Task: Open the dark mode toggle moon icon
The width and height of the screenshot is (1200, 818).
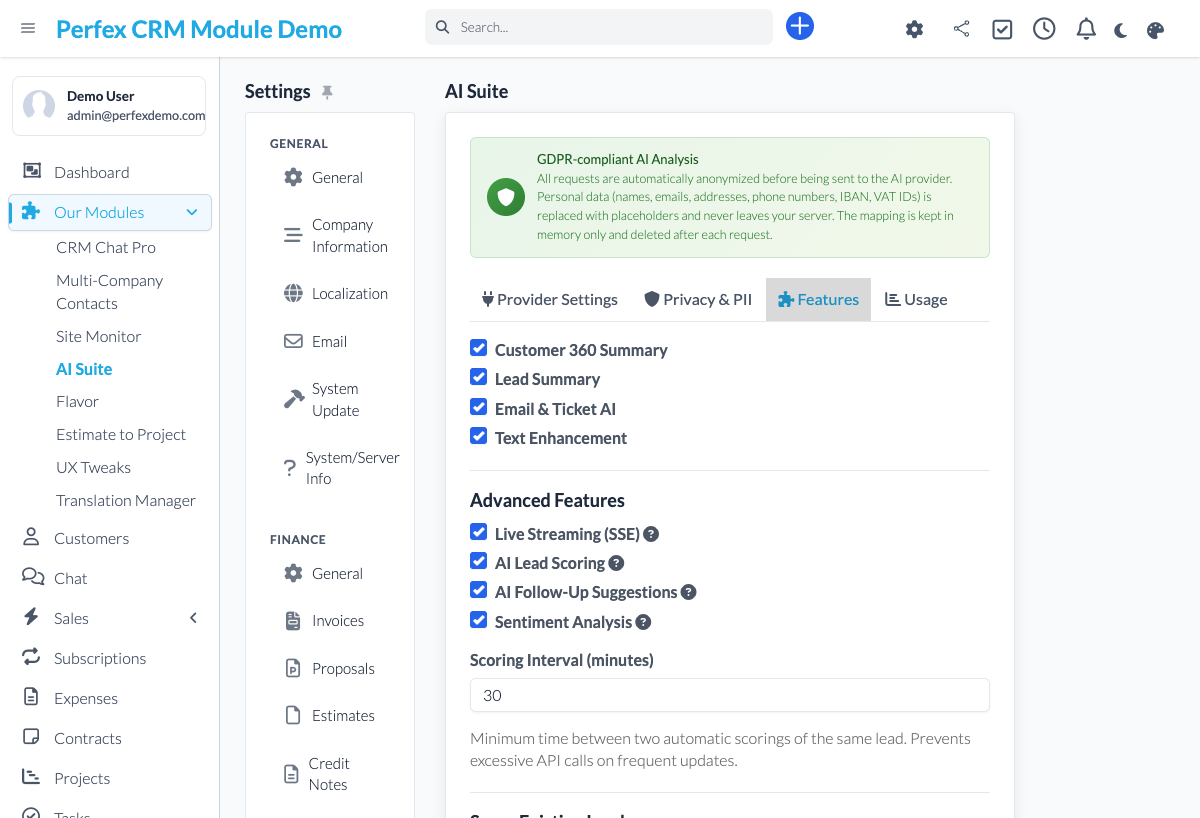Action: click(1120, 29)
